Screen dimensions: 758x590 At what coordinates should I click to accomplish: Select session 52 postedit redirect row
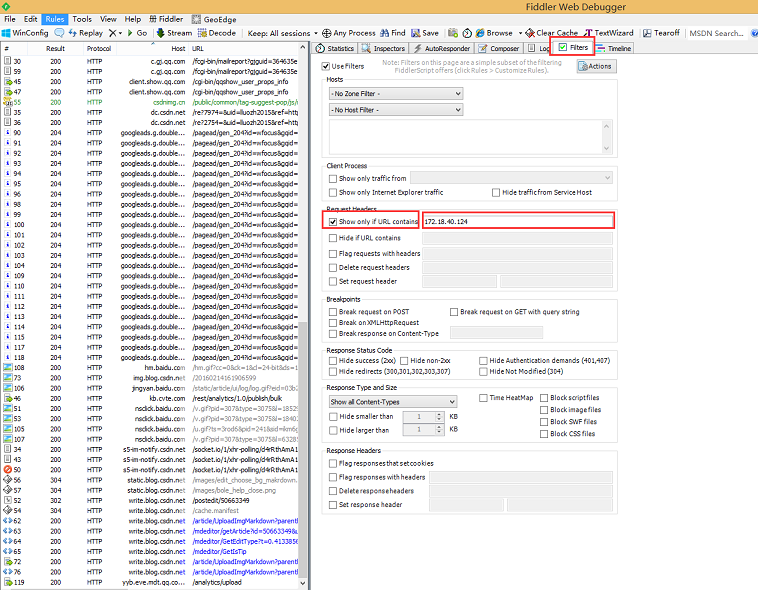150,501
